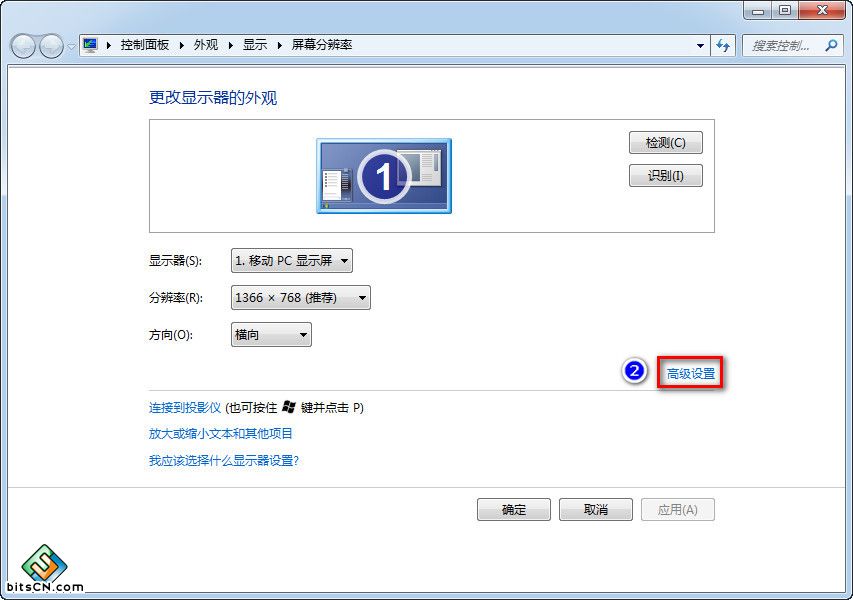Screen dimensions: 853x600
Task: Open the address bar history dropdown
Action: [701, 46]
